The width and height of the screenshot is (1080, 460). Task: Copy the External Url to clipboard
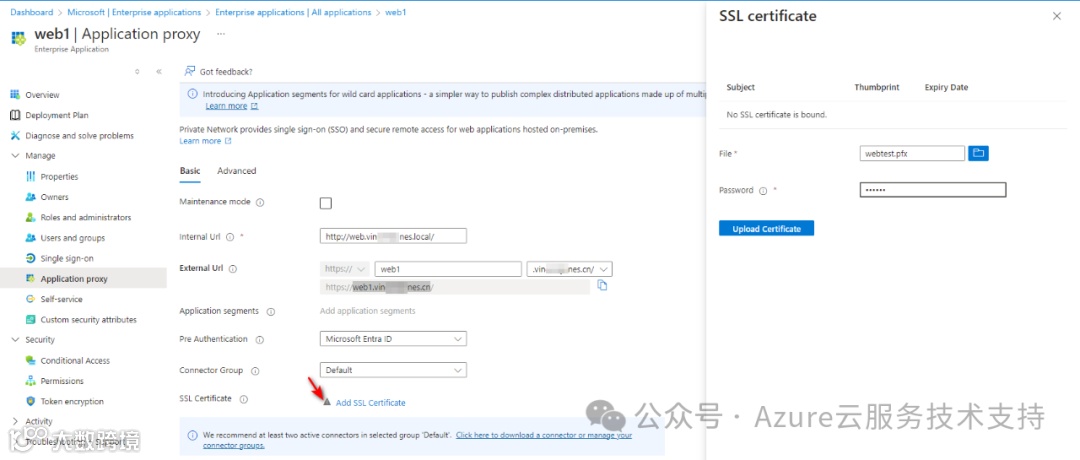(603, 285)
